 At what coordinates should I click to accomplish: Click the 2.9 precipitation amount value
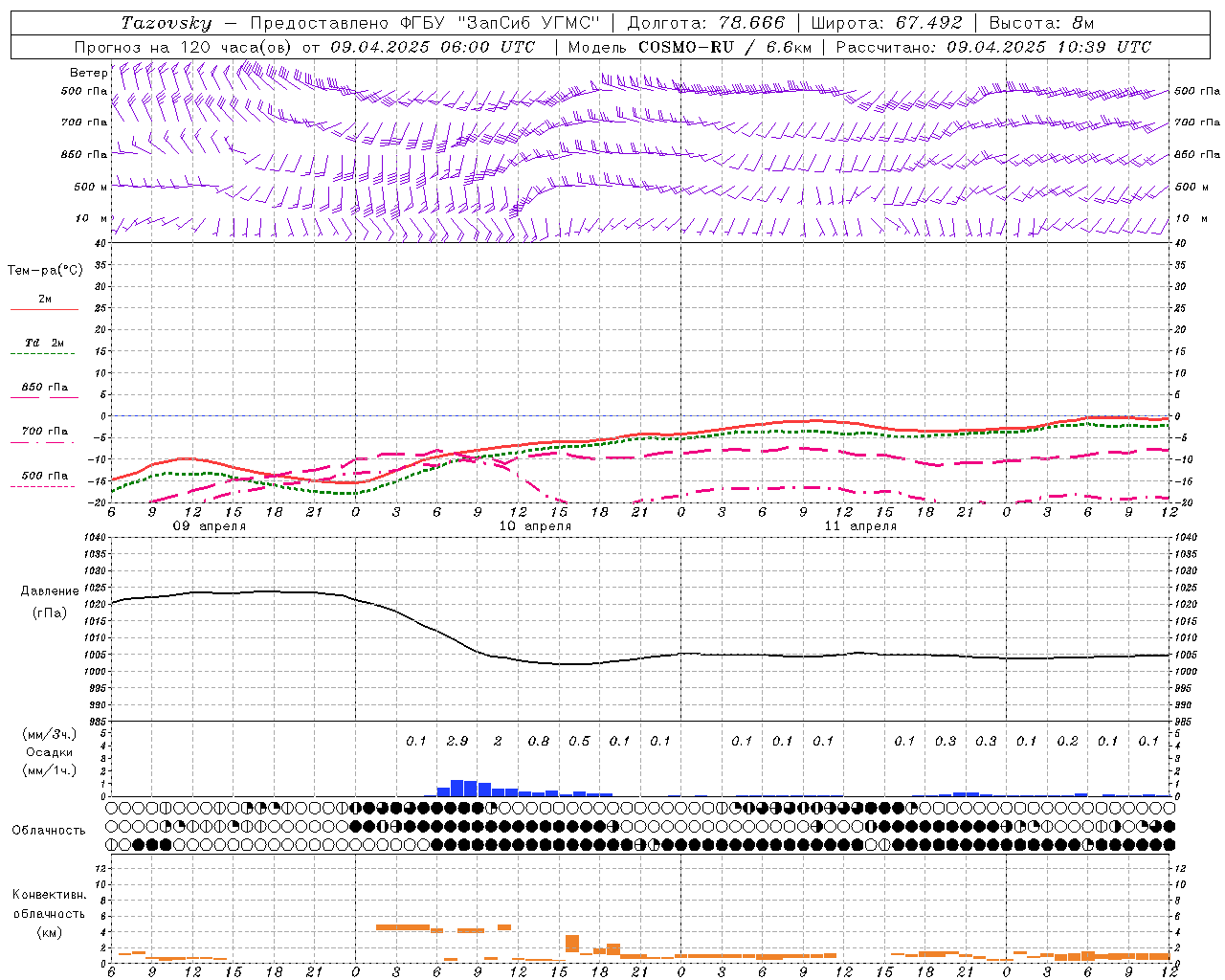[x=457, y=741]
